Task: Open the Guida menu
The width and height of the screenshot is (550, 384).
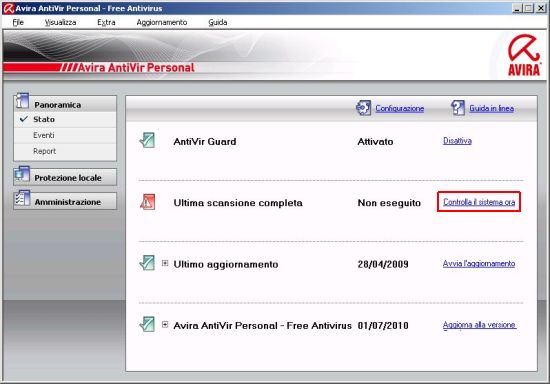Action: point(218,22)
